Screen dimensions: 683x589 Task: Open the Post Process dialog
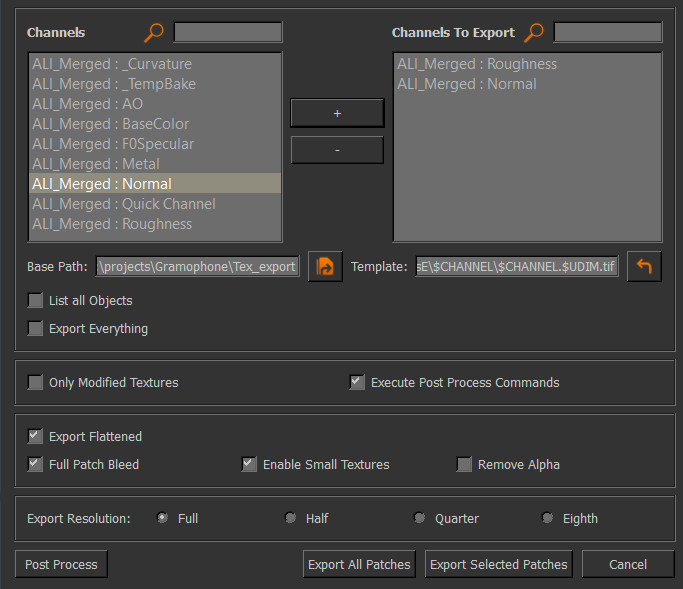[61, 564]
